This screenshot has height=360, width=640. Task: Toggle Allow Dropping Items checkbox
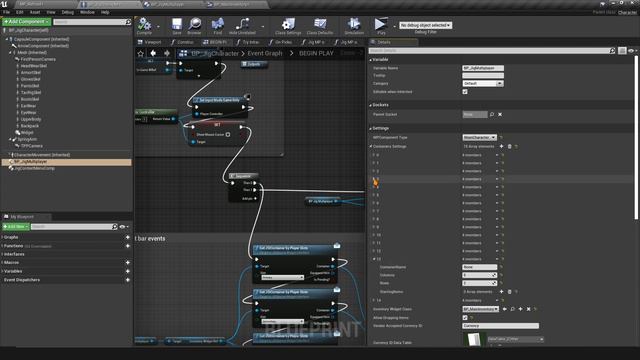(x=465, y=318)
